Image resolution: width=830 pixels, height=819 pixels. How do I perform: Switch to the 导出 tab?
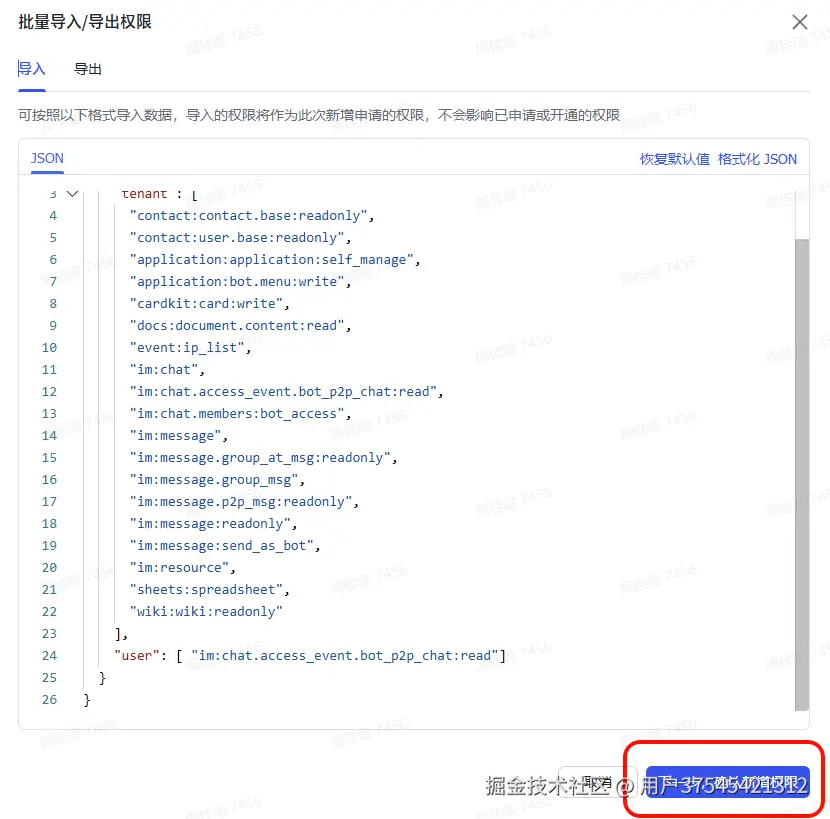coord(88,69)
